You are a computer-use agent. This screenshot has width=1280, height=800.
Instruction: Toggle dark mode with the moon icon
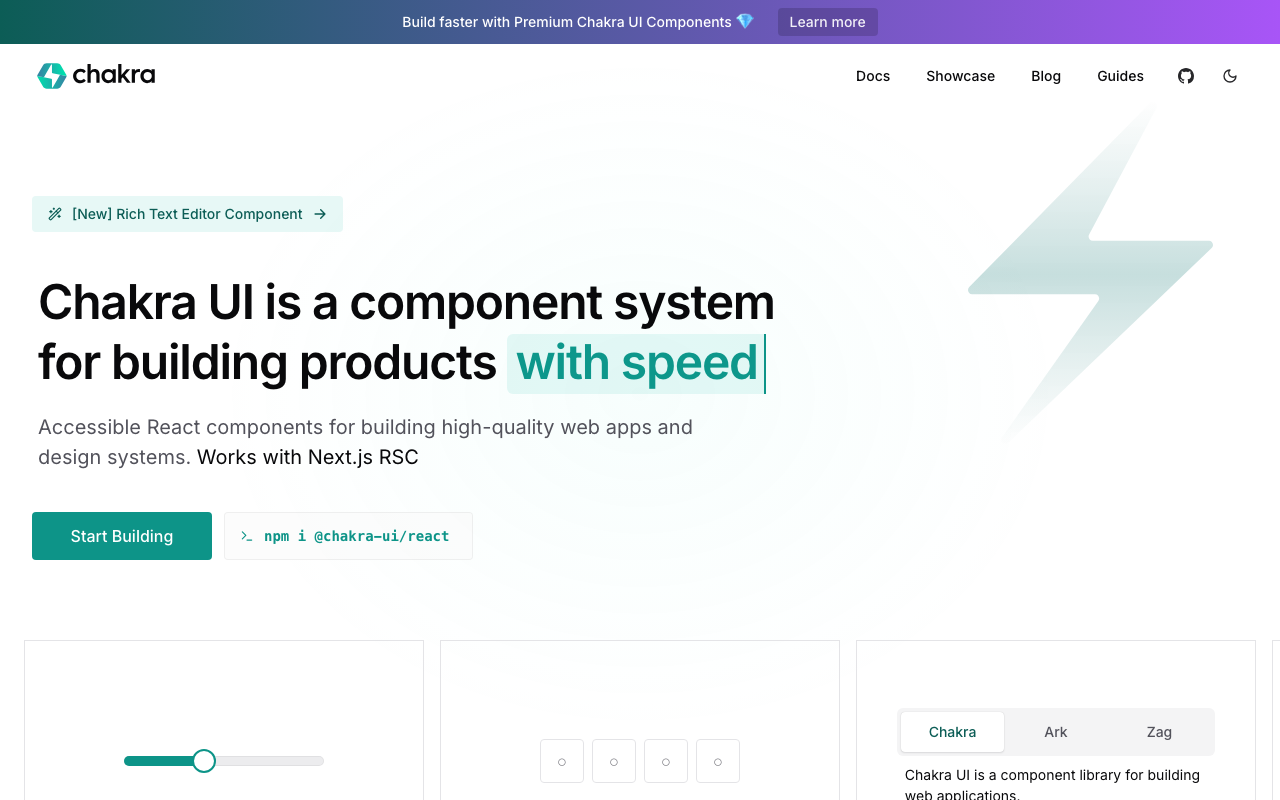click(1230, 75)
